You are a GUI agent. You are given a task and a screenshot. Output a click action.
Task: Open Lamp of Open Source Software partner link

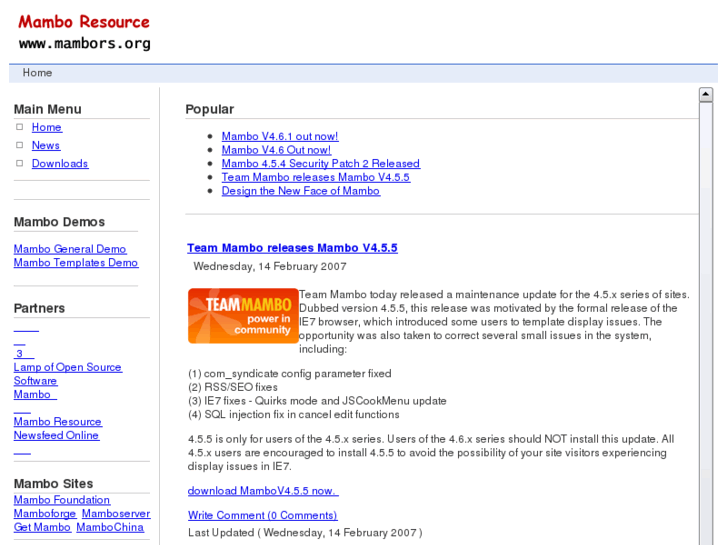(x=68, y=374)
